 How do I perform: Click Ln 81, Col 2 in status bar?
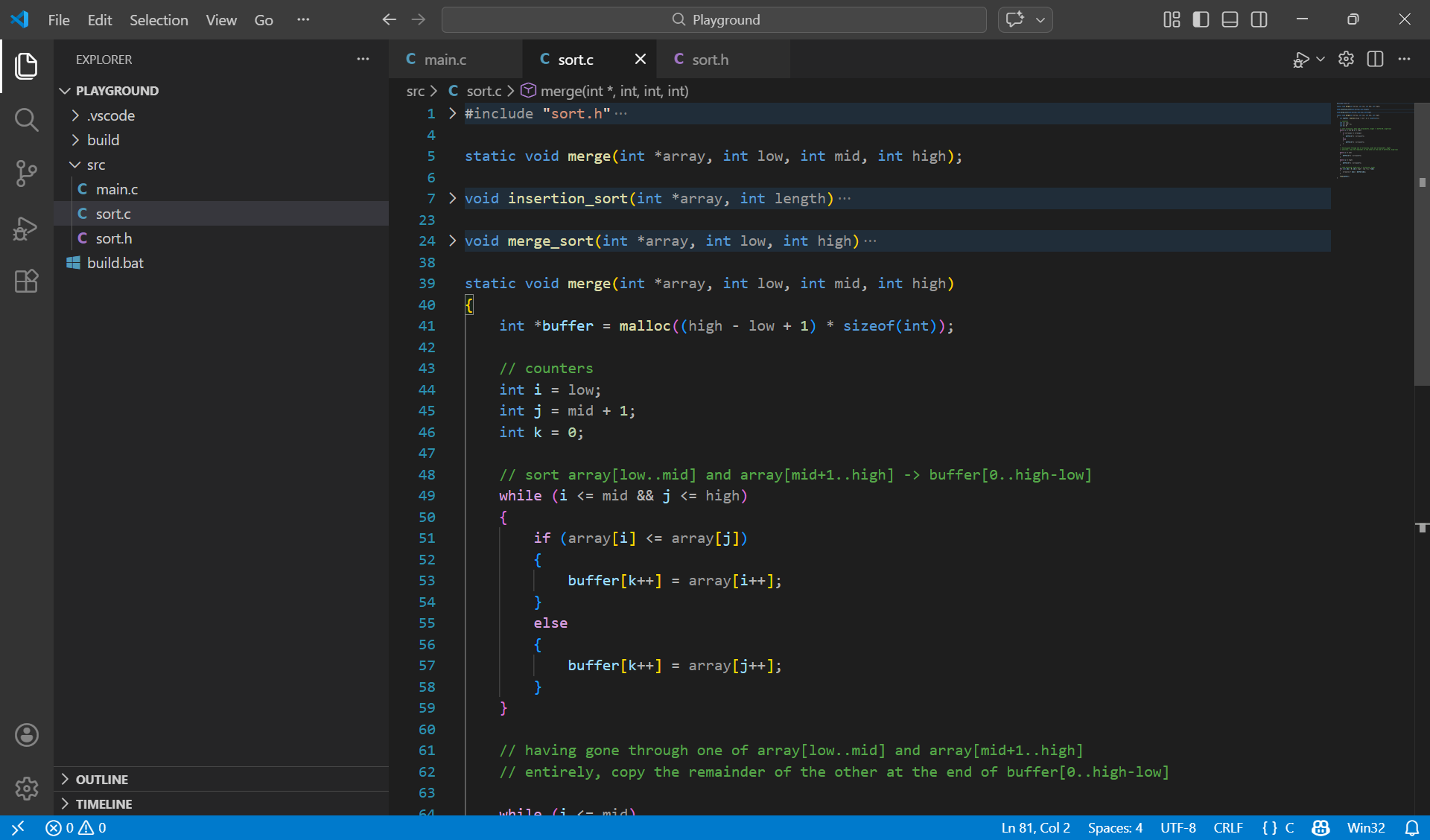click(1035, 827)
